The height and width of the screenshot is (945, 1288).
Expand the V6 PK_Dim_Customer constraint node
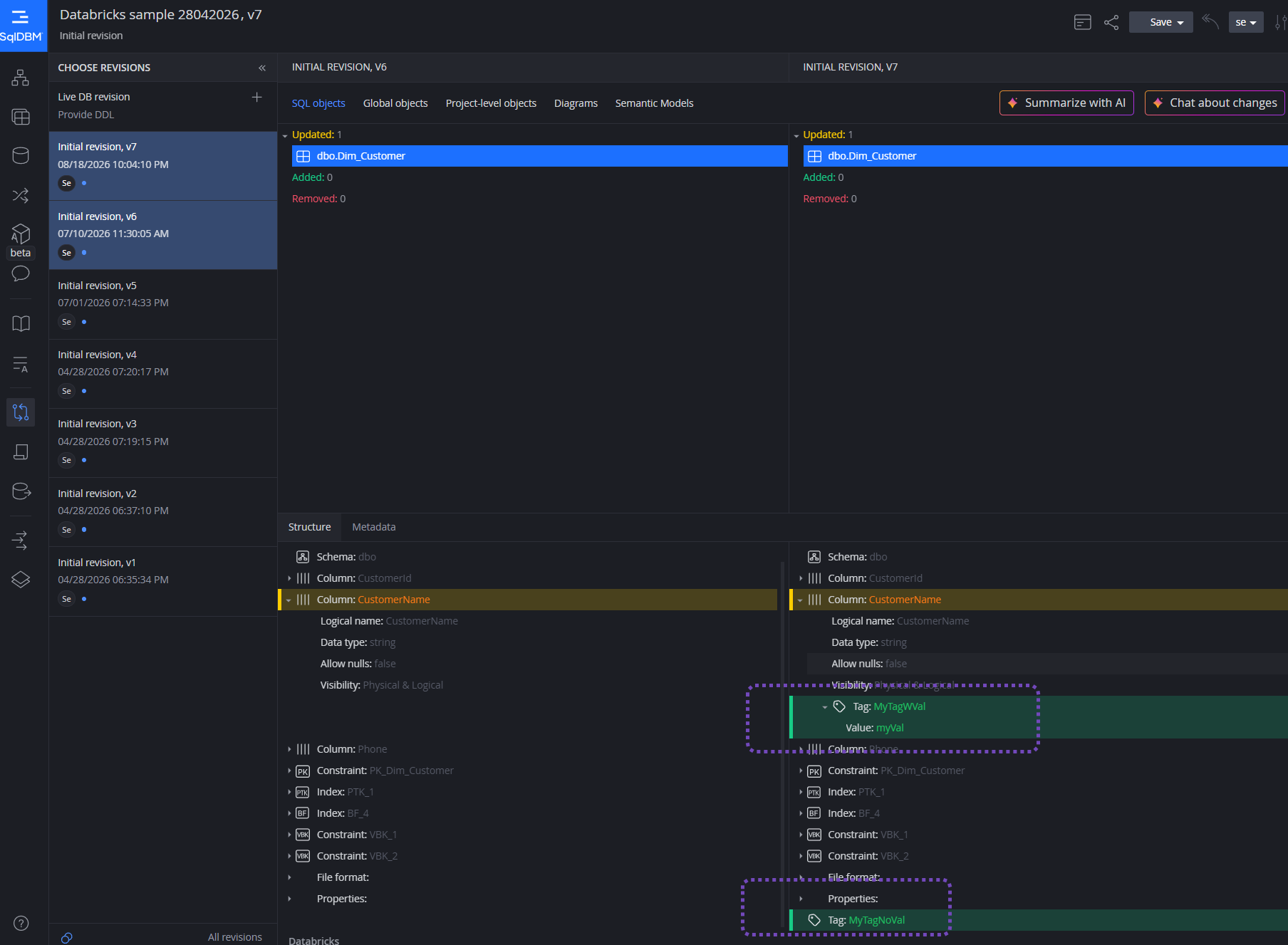(289, 771)
